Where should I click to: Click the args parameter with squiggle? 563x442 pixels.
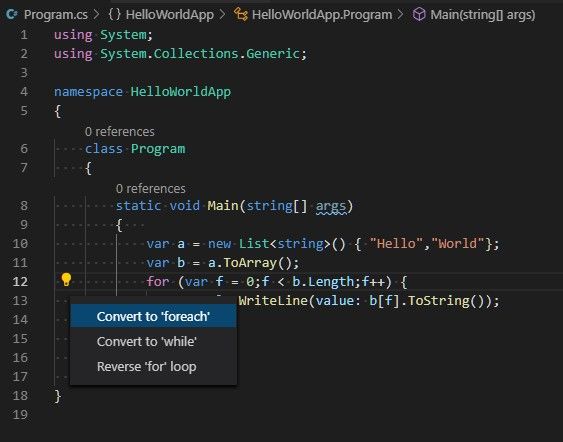[331, 206]
